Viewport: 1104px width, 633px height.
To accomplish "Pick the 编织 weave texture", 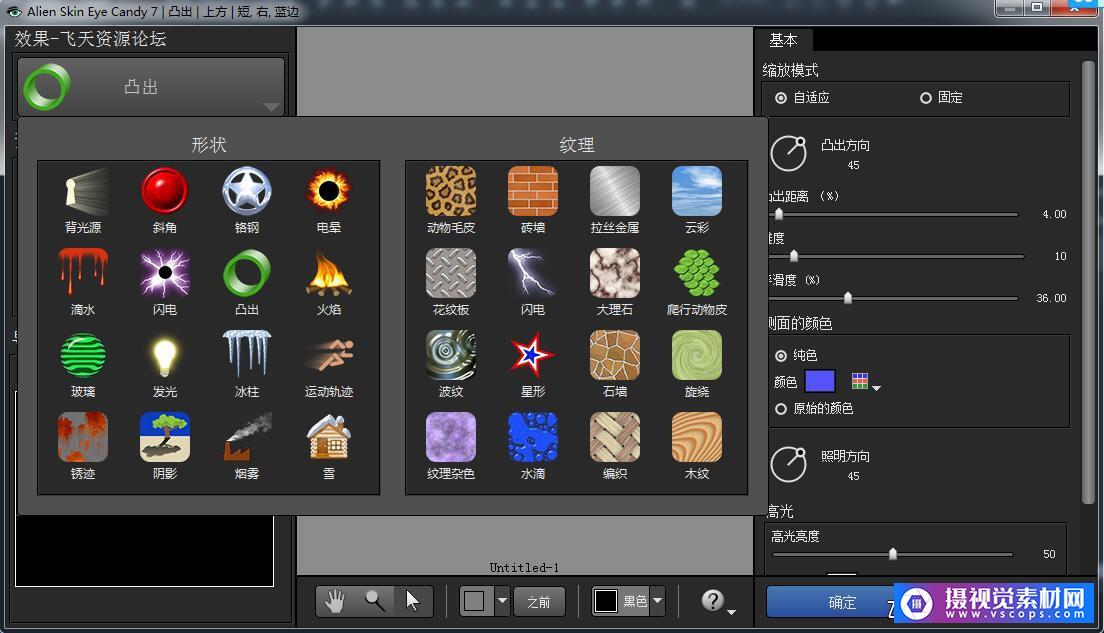I will 615,446.
